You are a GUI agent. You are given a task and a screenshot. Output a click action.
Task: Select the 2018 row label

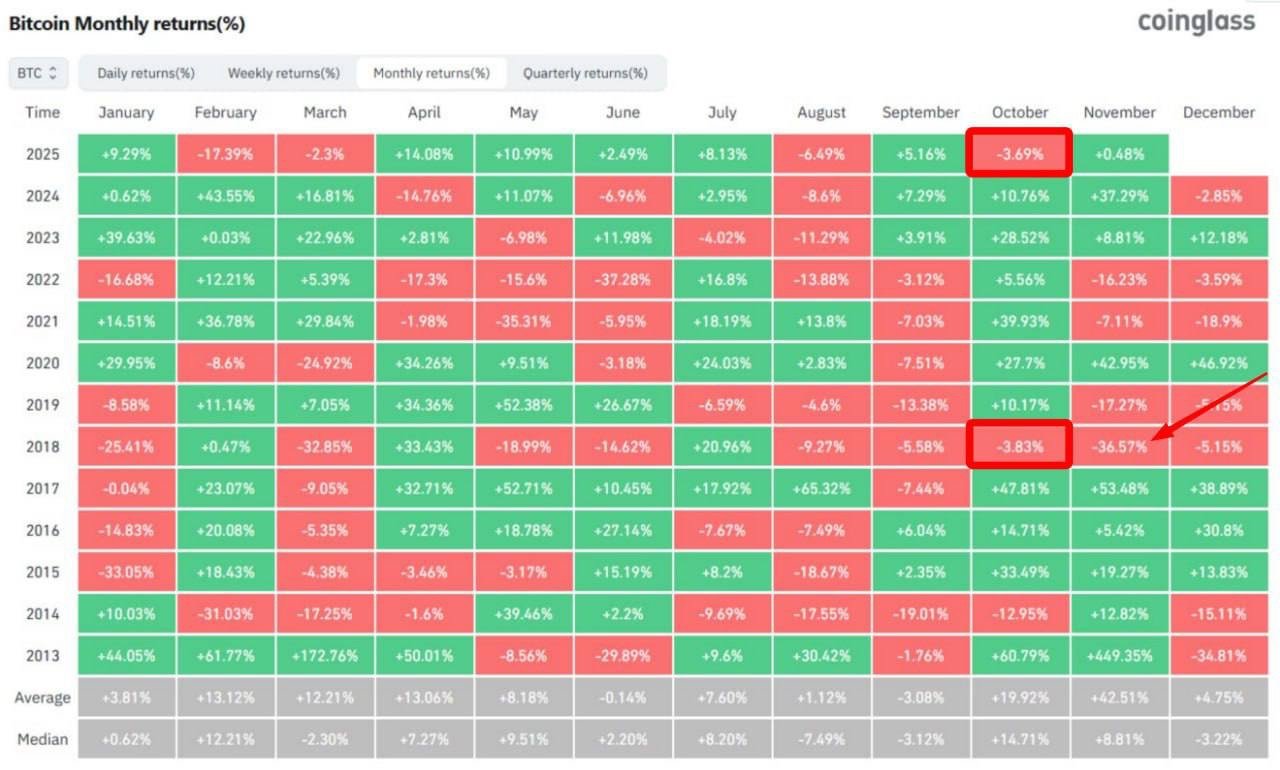tap(43, 446)
